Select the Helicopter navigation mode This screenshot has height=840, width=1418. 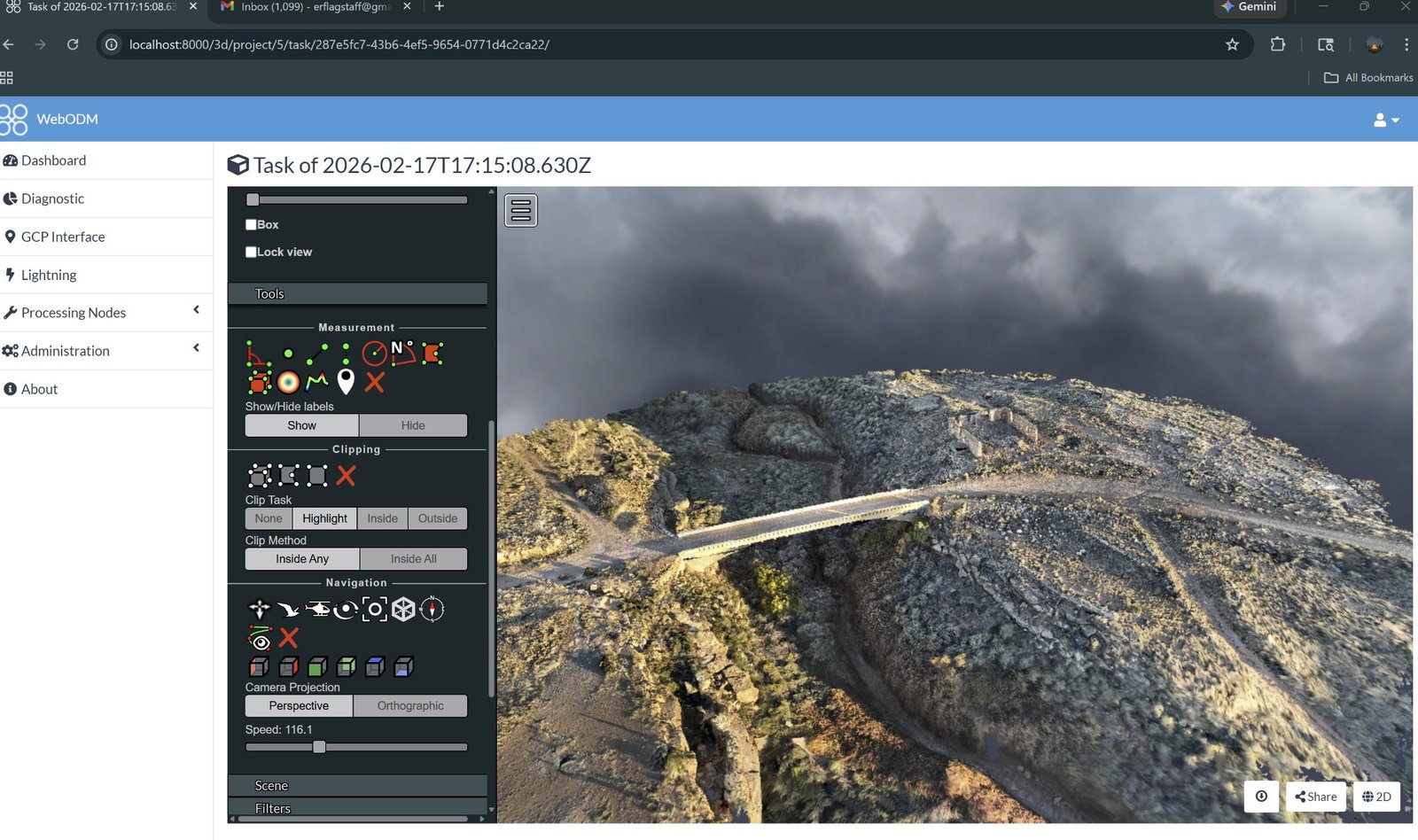(318, 608)
